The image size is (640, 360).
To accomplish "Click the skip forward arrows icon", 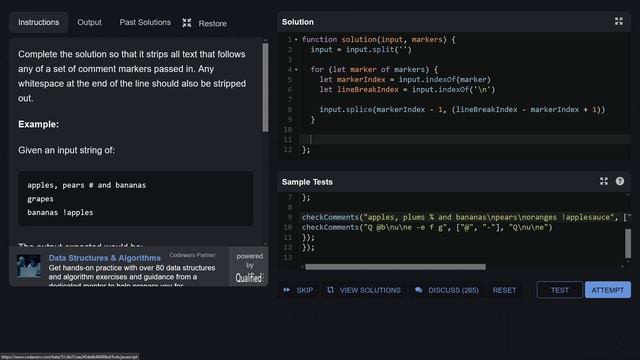I will 287,290.
